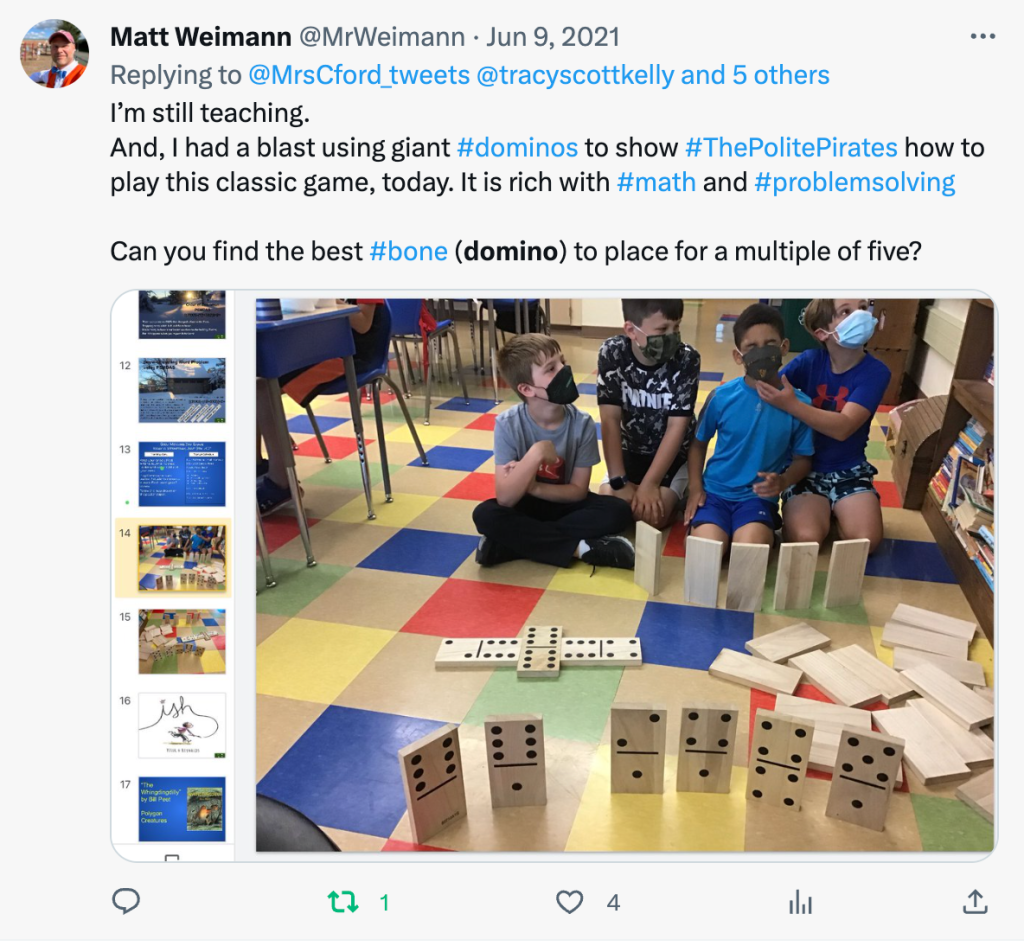Like the tweet with heart icon

coord(569,902)
